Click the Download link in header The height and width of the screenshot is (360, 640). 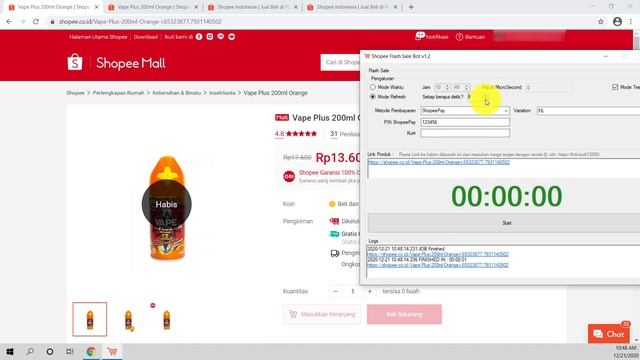146,37
